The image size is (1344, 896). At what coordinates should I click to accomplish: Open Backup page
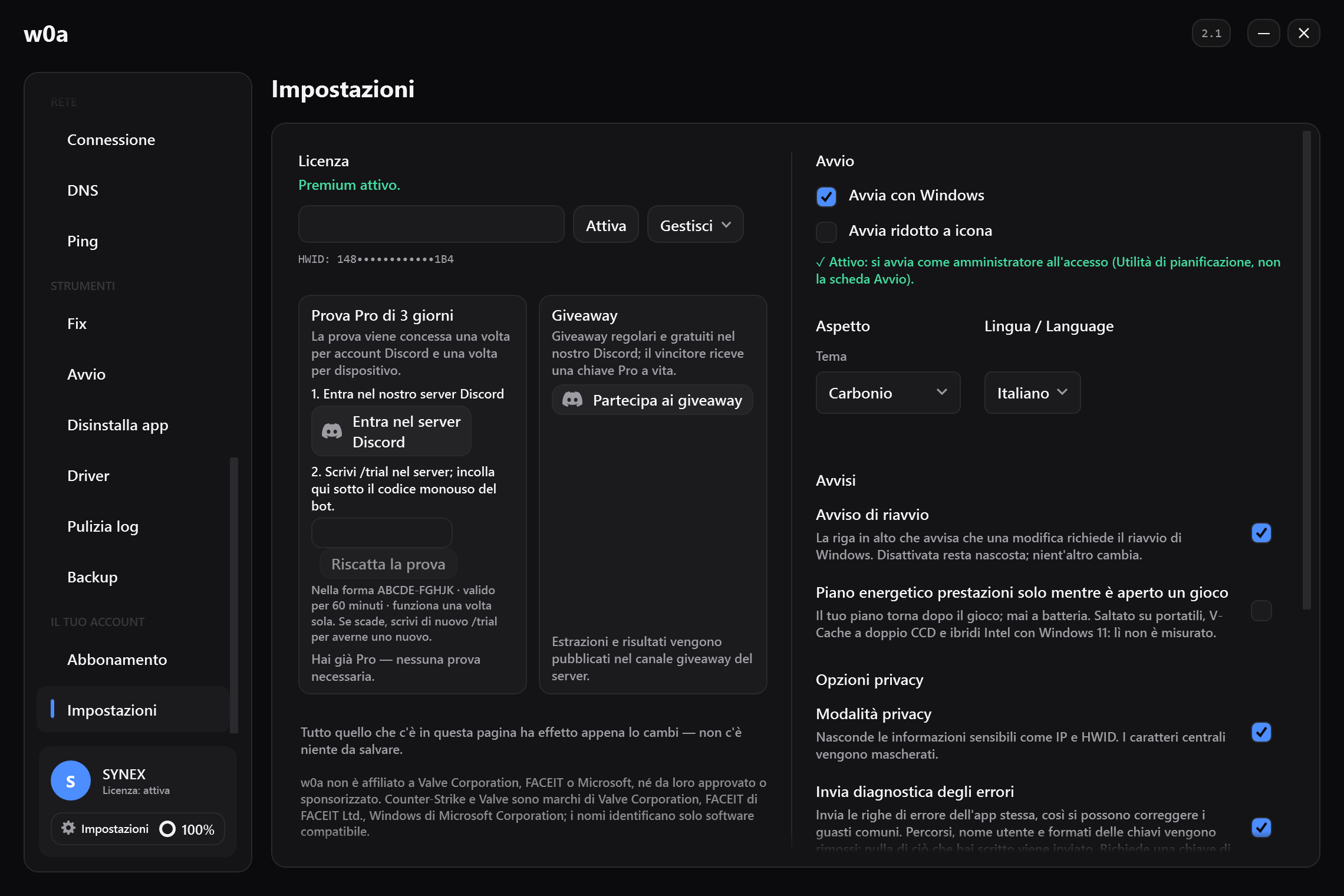(133, 578)
